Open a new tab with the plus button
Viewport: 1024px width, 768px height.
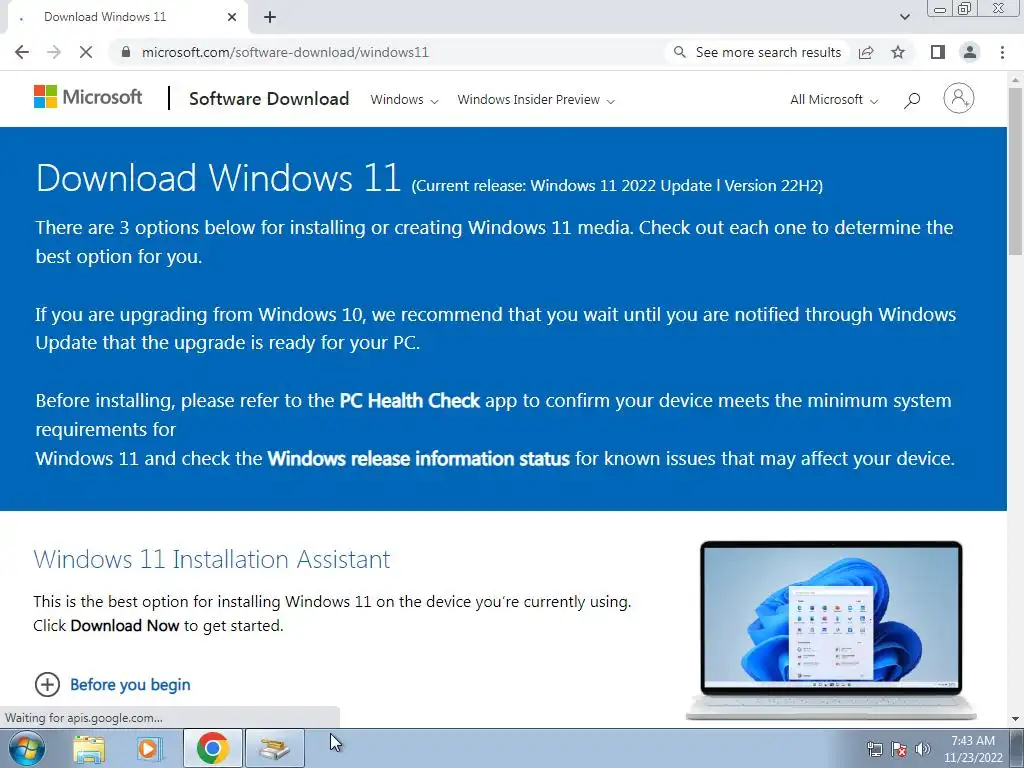coord(270,17)
